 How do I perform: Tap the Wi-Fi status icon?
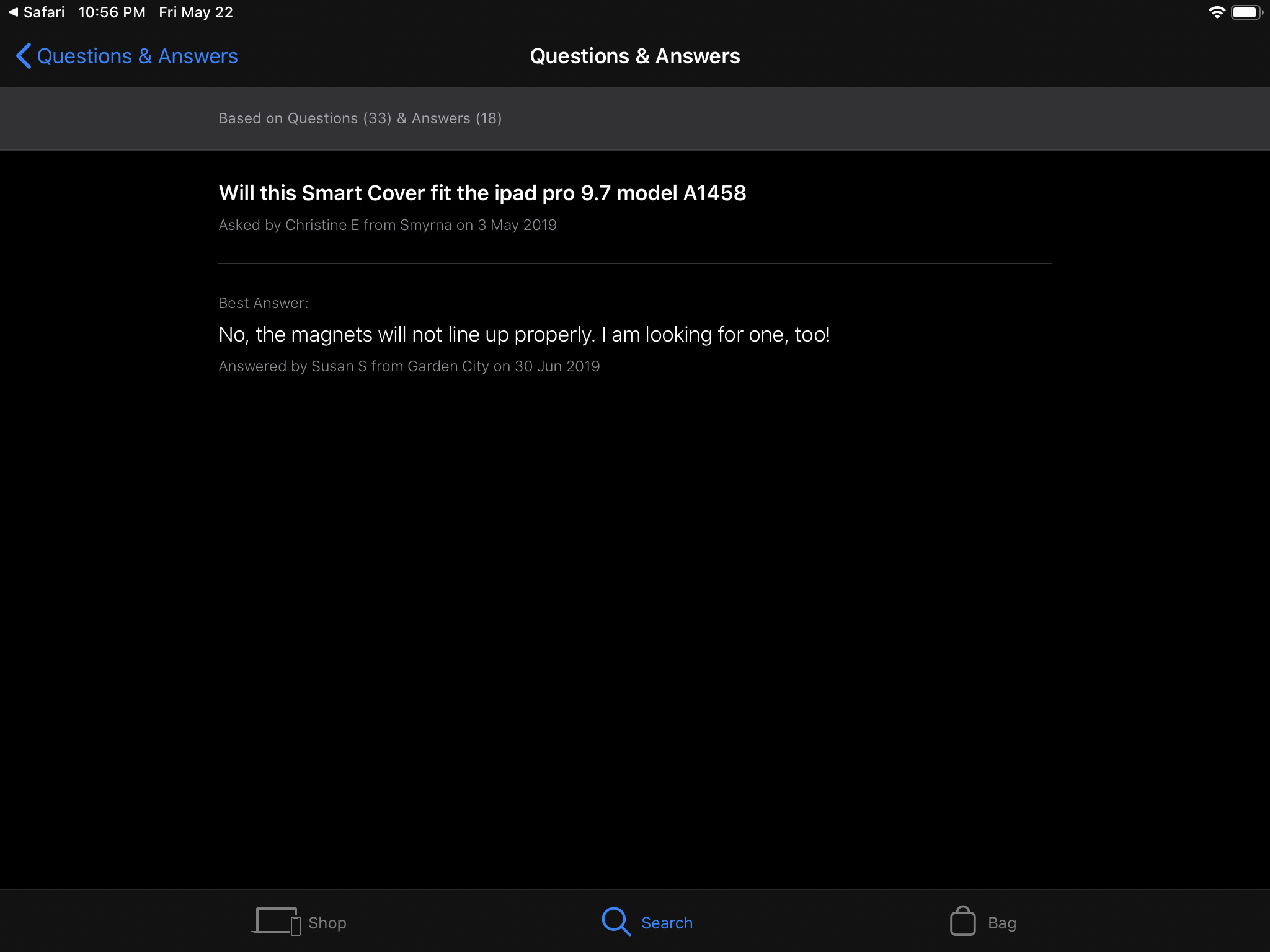click(x=1217, y=12)
